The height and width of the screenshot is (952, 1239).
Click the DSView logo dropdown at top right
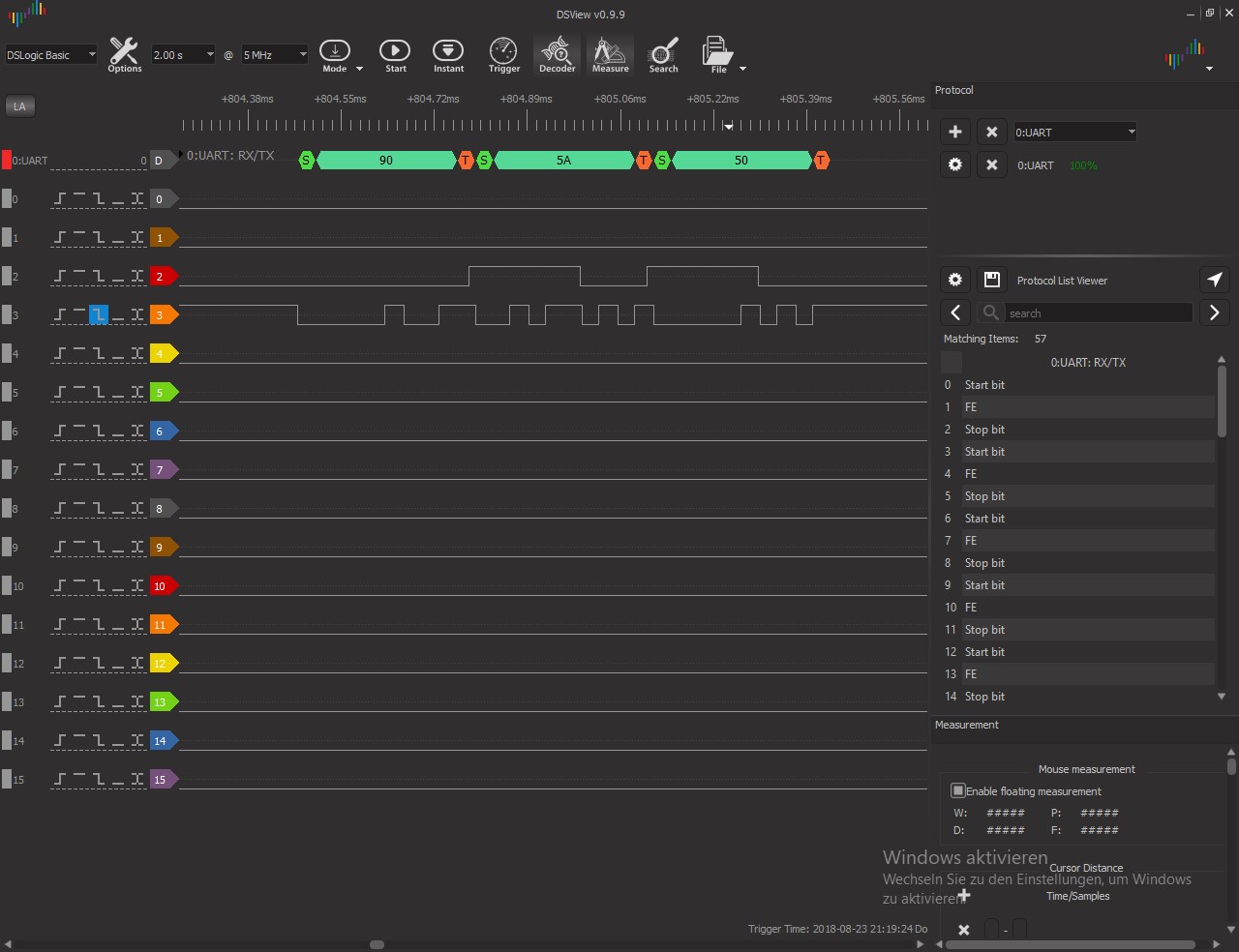1209,69
